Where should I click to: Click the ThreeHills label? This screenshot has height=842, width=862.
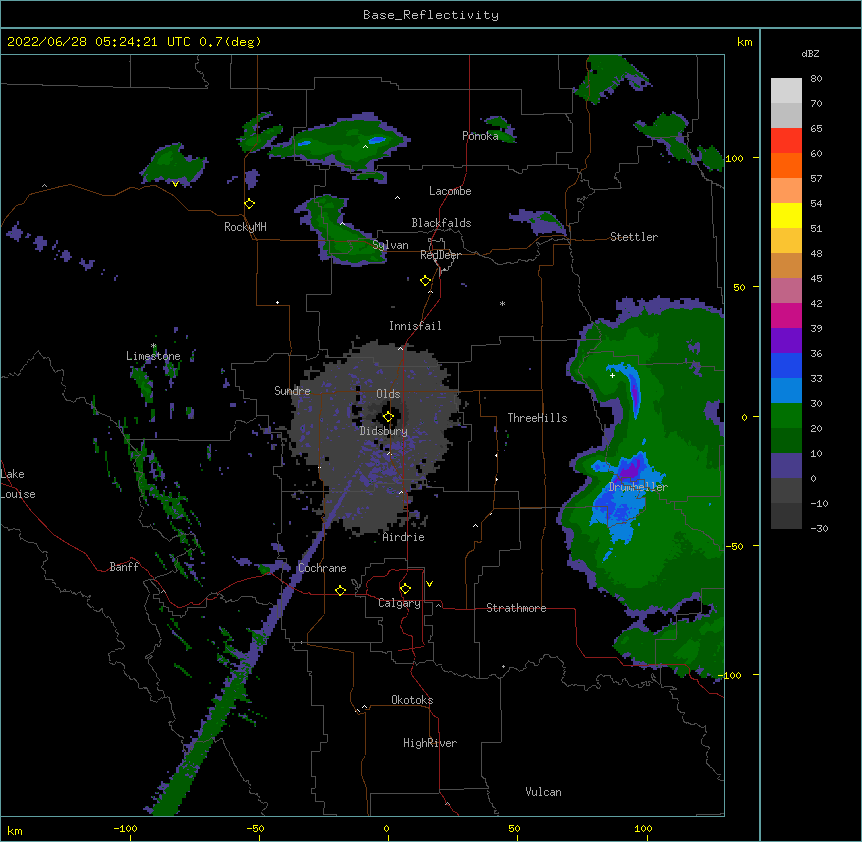click(x=537, y=418)
